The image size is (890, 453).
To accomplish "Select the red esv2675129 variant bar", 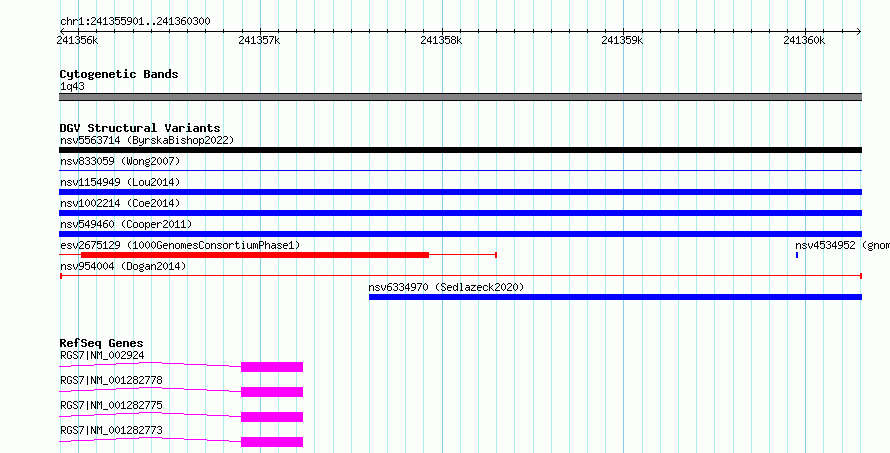I will 255,255.
